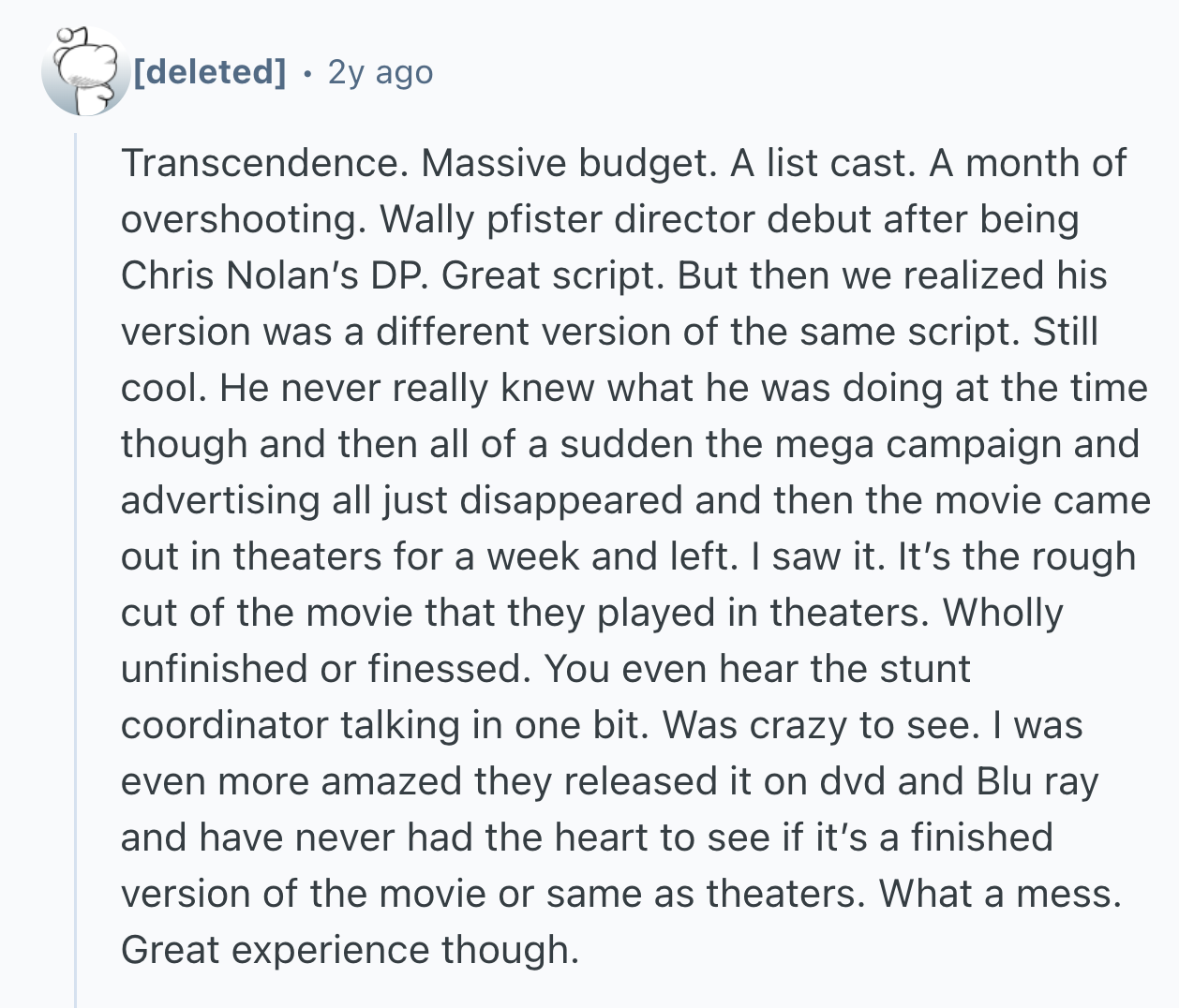1179x1008 pixels.
Task: Click "Chris Nolan's DP" in the comment
Action: click(274, 275)
